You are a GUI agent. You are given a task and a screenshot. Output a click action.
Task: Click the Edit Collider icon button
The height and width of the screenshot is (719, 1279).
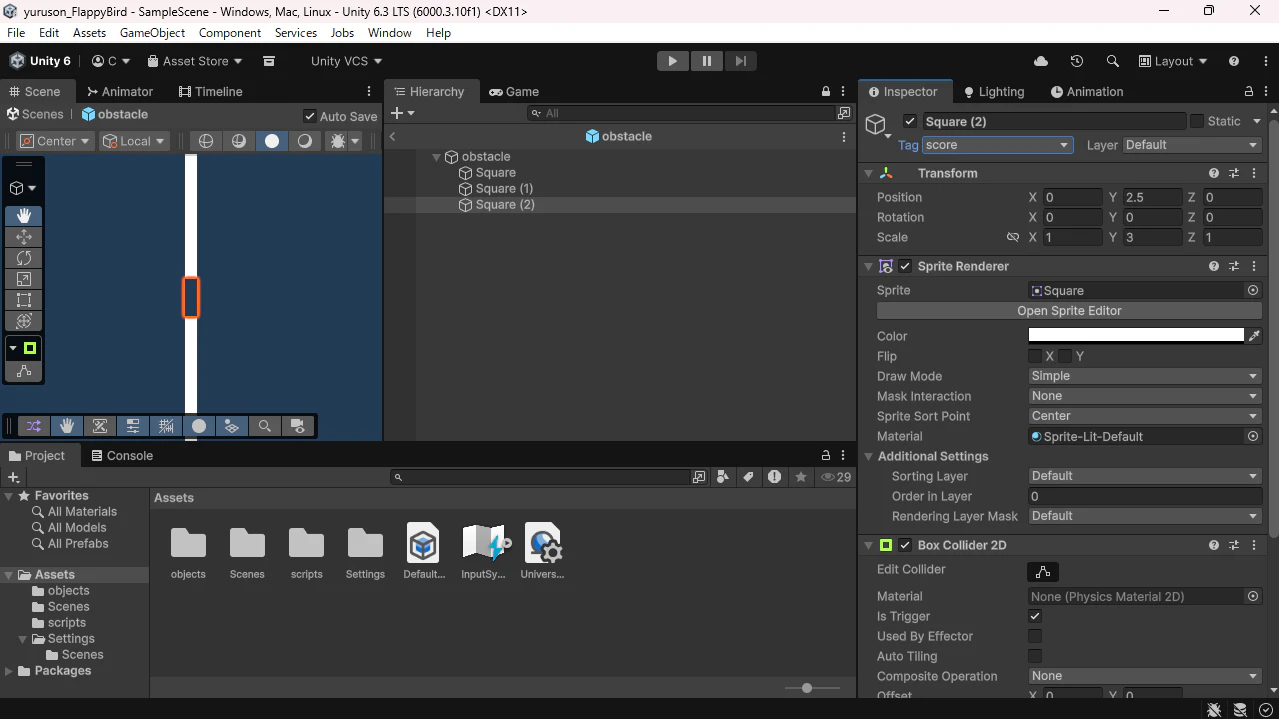coord(1043,572)
